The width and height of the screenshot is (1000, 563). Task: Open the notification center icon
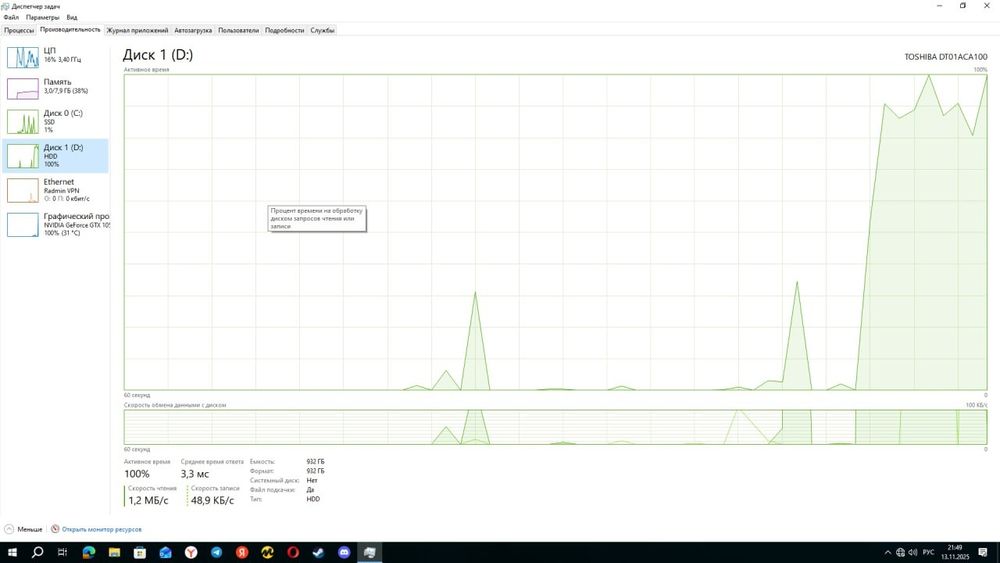(983, 552)
